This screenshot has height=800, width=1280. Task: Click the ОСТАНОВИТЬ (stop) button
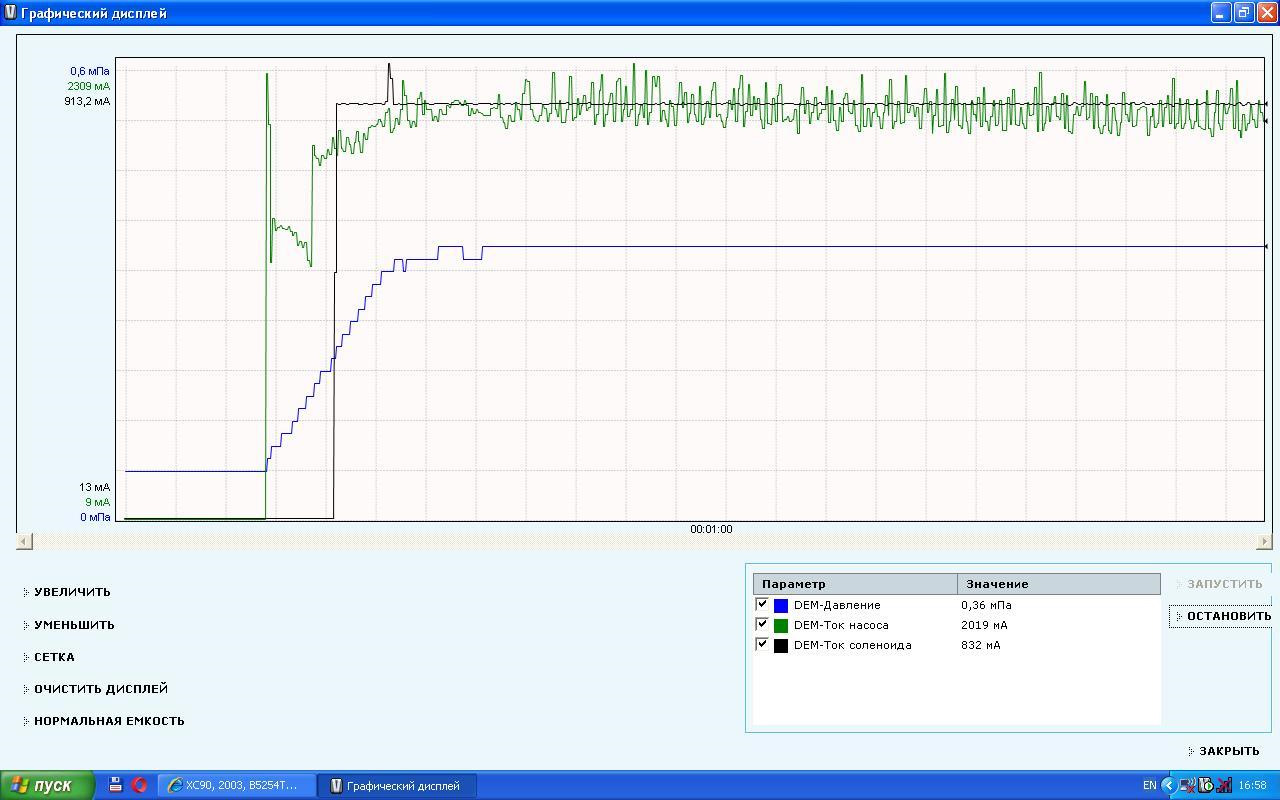pyautogui.click(x=1220, y=616)
